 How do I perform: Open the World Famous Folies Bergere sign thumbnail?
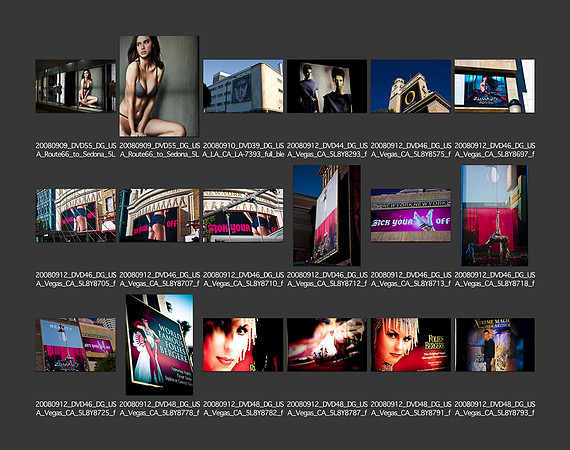[159, 345]
